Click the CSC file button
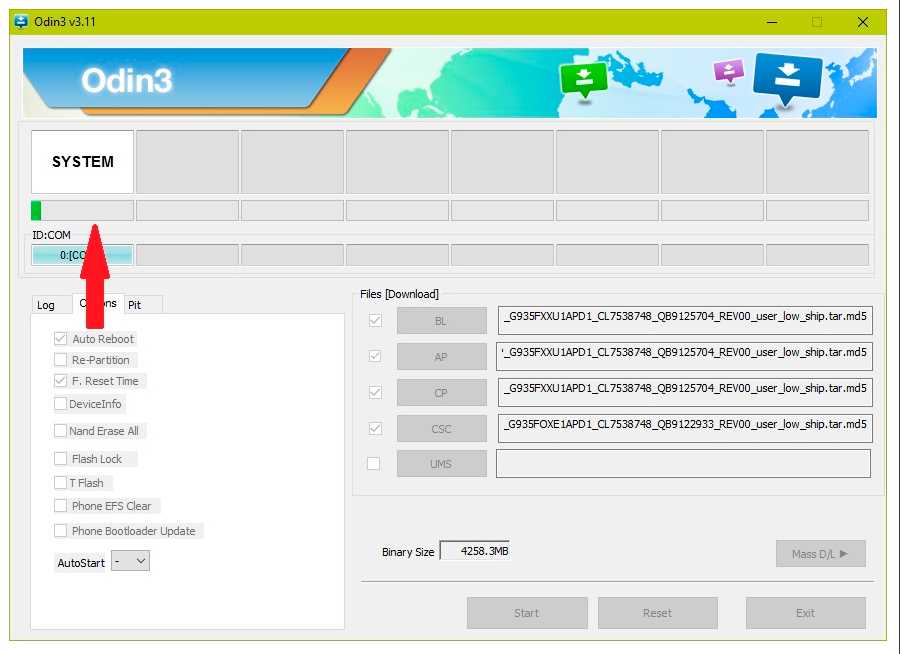 click(441, 428)
